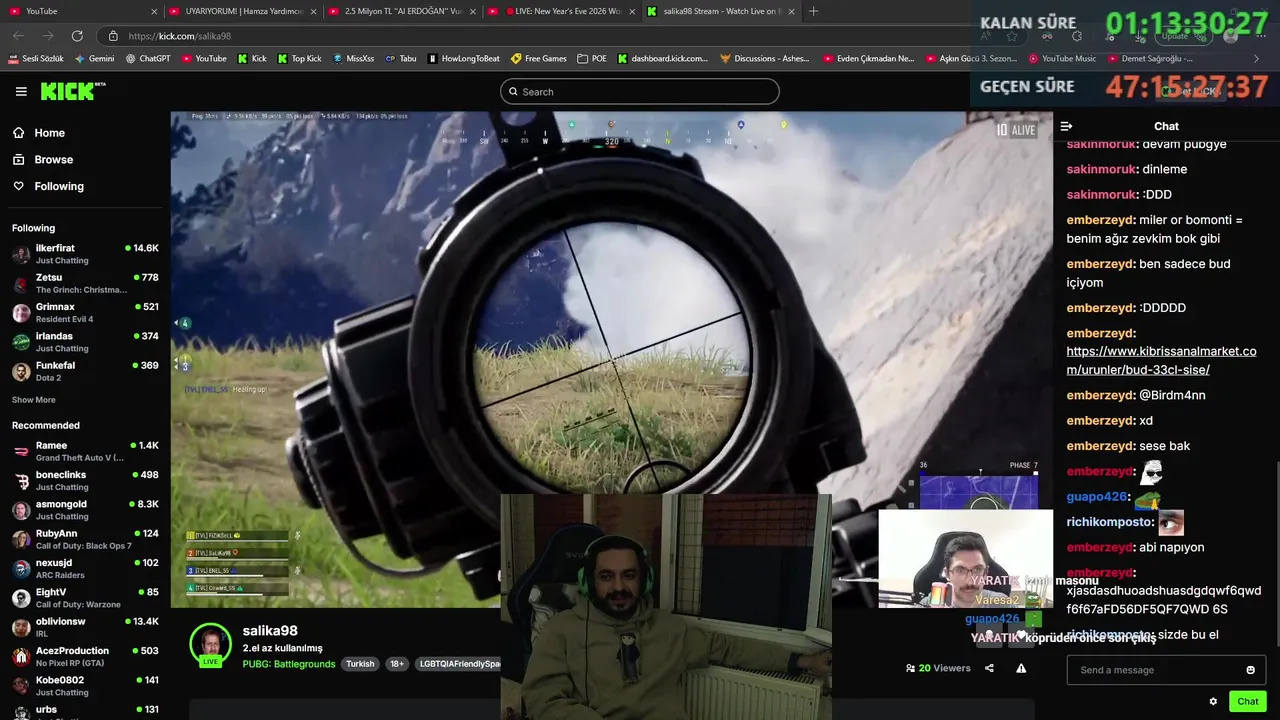Open EightV recommended channel
The width and height of the screenshot is (1280, 720).
click(x=85, y=598)
